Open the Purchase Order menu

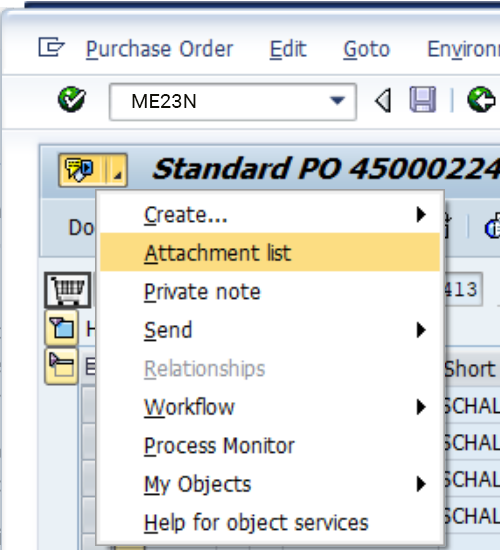point(159,49)
